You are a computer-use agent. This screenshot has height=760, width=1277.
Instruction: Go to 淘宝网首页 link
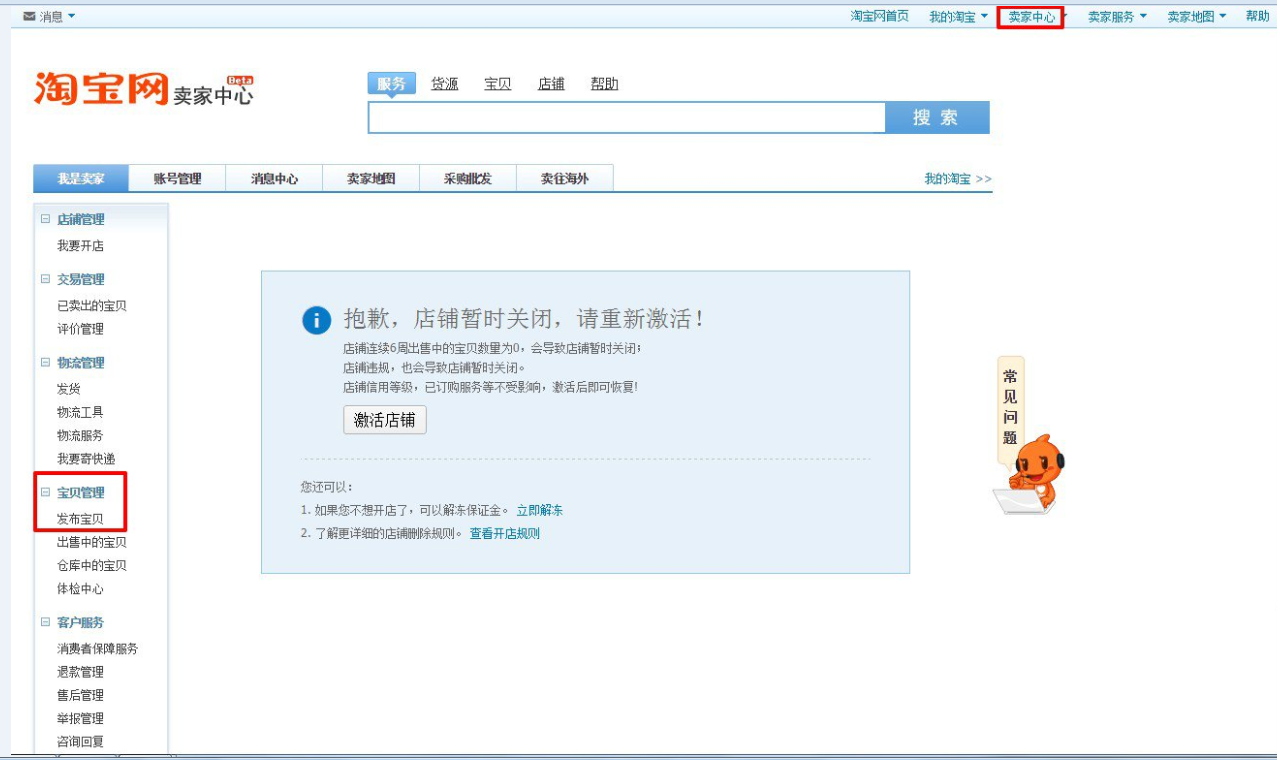pos(880,17)
